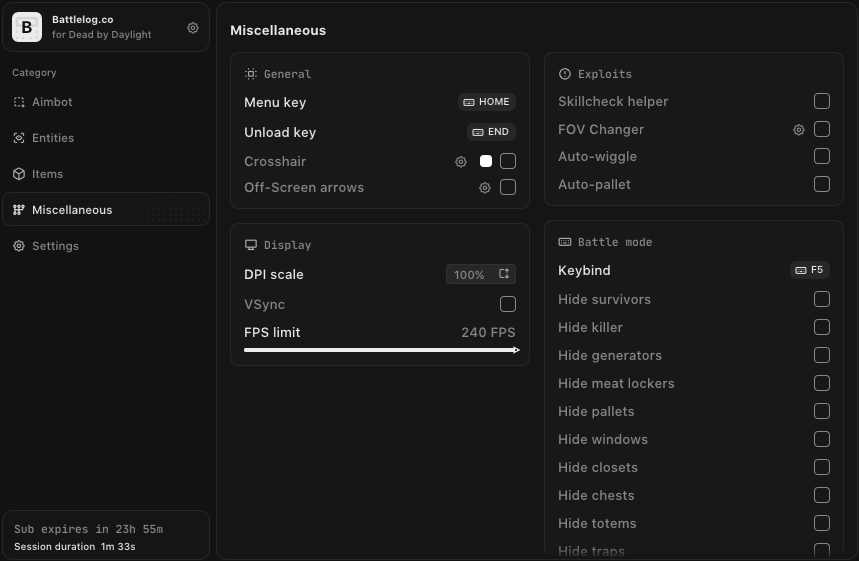Open Off-Screen arrows settings gear

coord(485,188)
